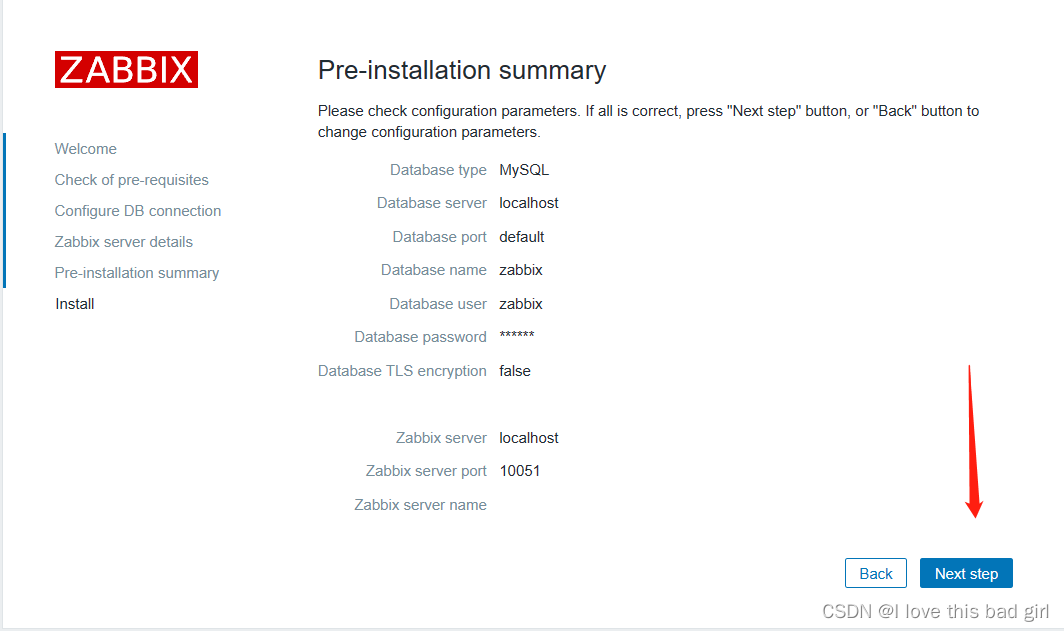Click the zabbix Database name value

coord(522,269)
